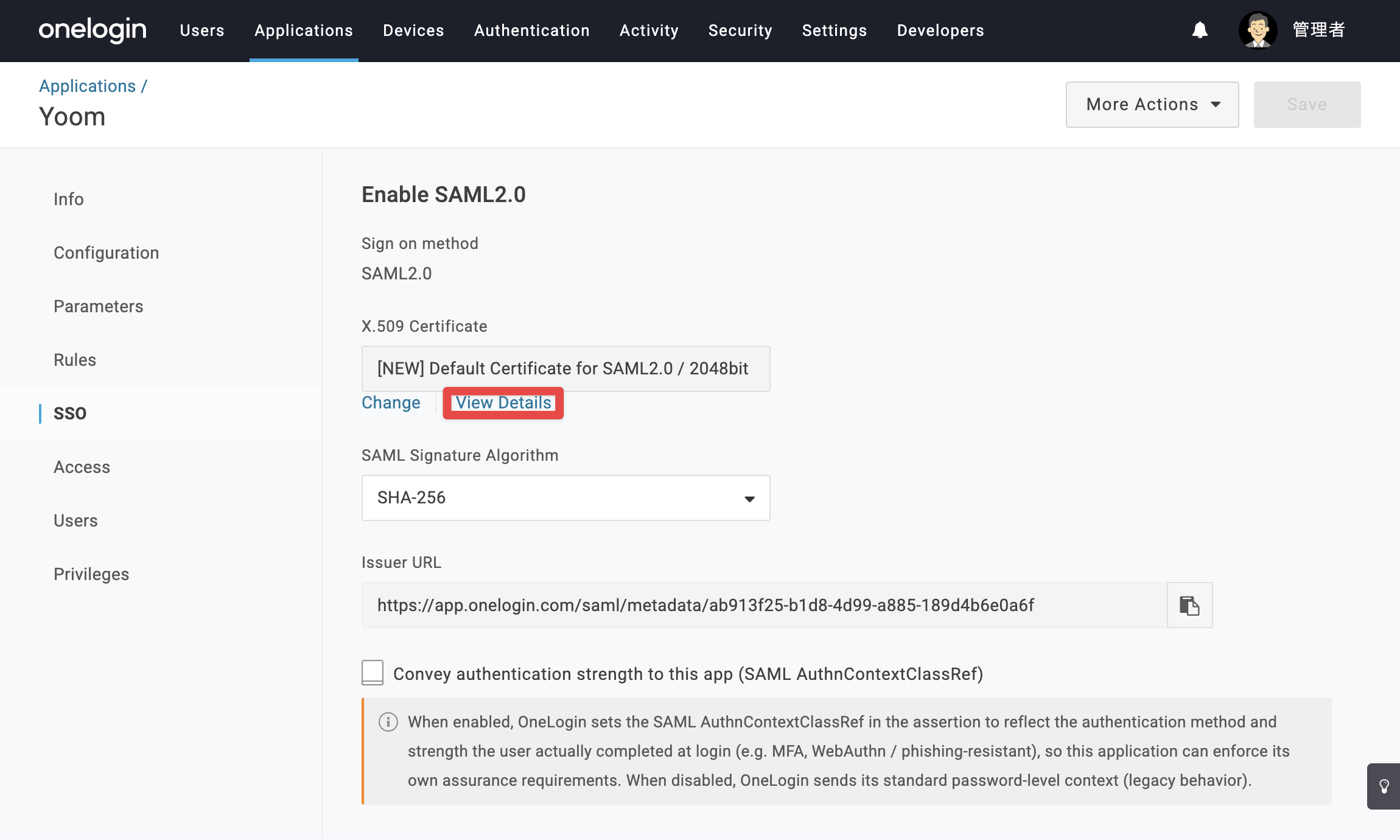Click the Issuer URL field

point(765,605)
